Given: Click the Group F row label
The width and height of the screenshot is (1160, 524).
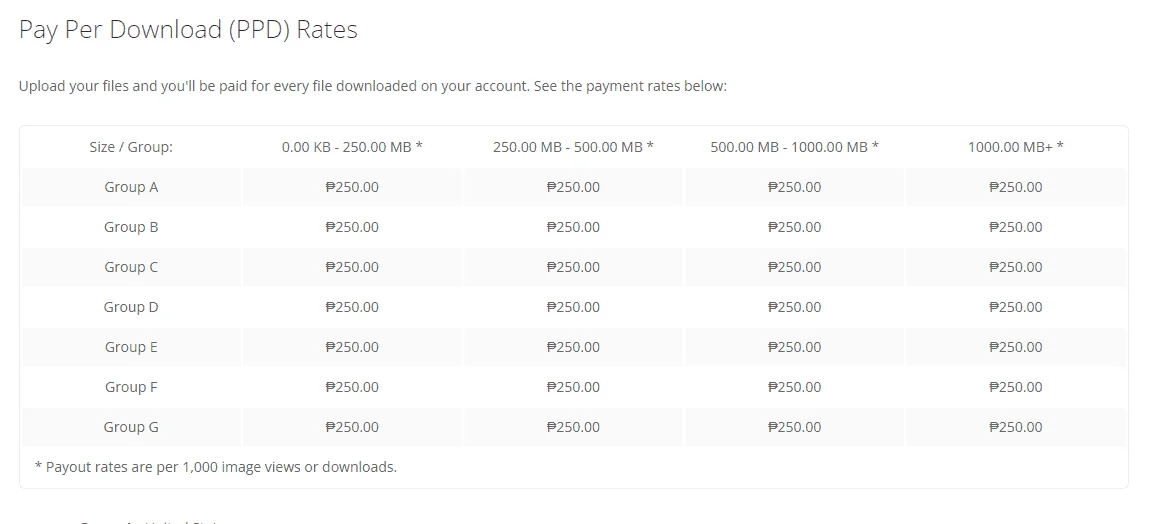Looking at the screenshot, I should (x=131, y=387).
